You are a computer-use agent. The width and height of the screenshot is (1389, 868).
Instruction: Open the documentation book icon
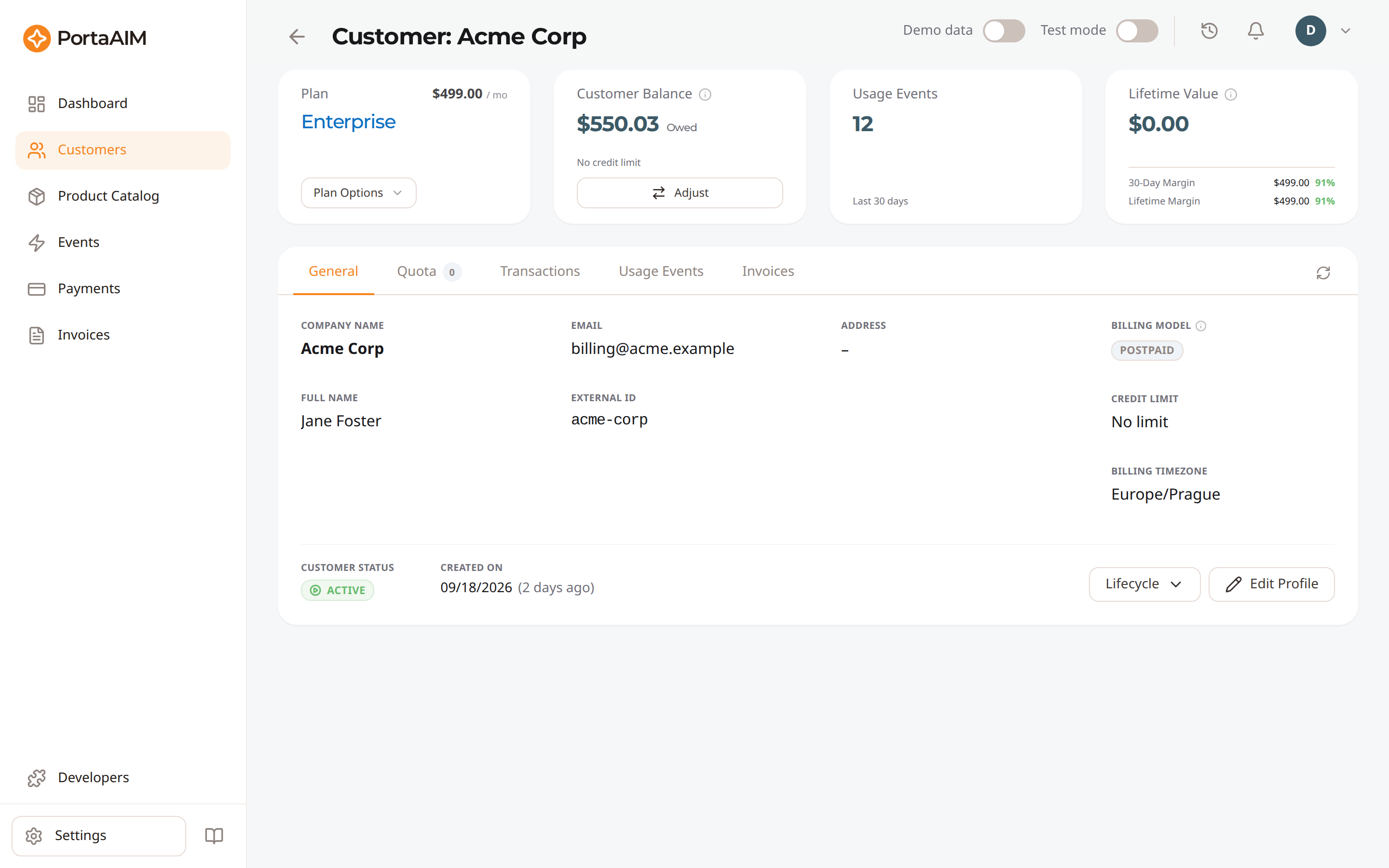(x=214, y=835)
